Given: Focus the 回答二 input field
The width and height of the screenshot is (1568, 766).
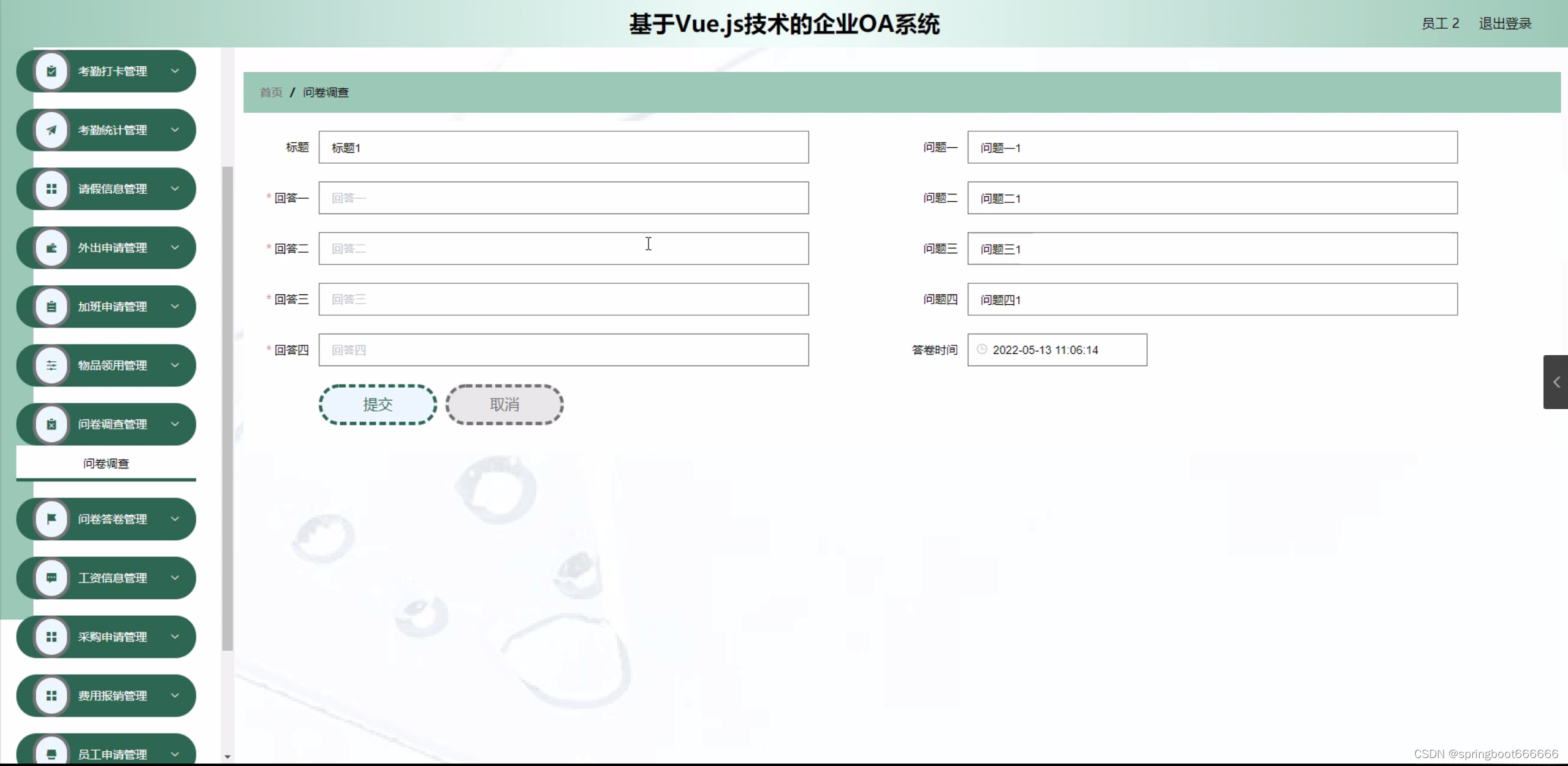Looking at the screenshot, I should pos(563,248).
